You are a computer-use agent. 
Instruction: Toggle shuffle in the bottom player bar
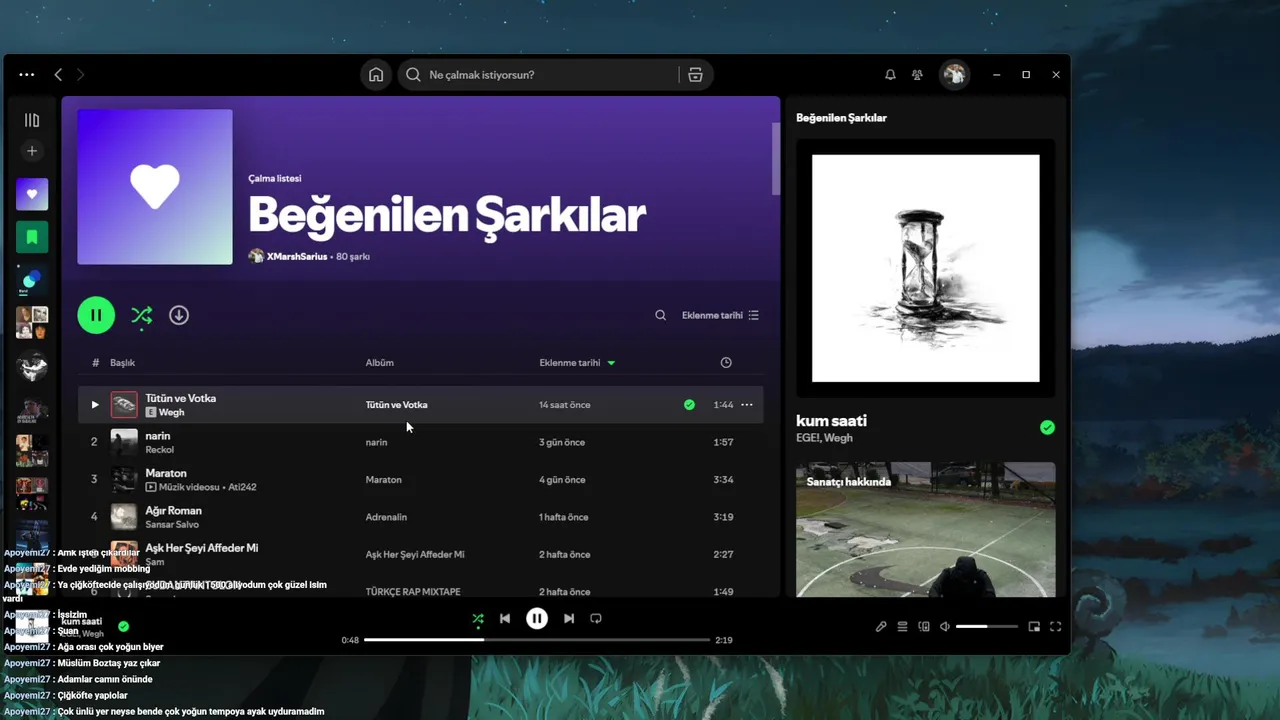point(477,619)
